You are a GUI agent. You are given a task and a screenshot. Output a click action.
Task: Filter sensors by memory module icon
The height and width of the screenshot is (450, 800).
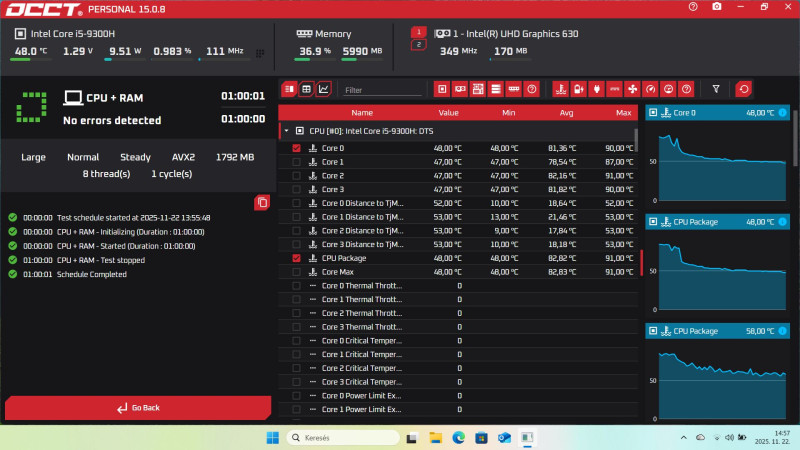pyautogui.click(x=514, y=89)
